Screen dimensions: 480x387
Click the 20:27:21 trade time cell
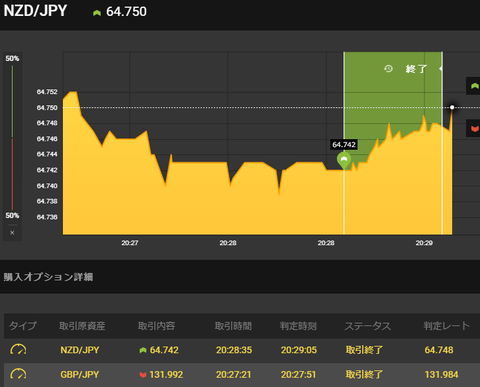(x=233, y=375)
